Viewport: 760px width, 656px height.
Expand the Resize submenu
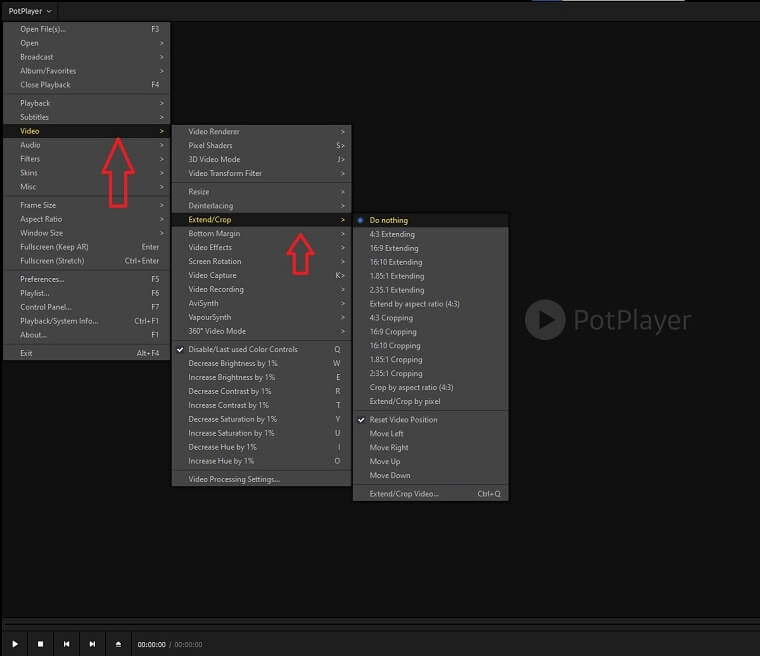(261, 192)
